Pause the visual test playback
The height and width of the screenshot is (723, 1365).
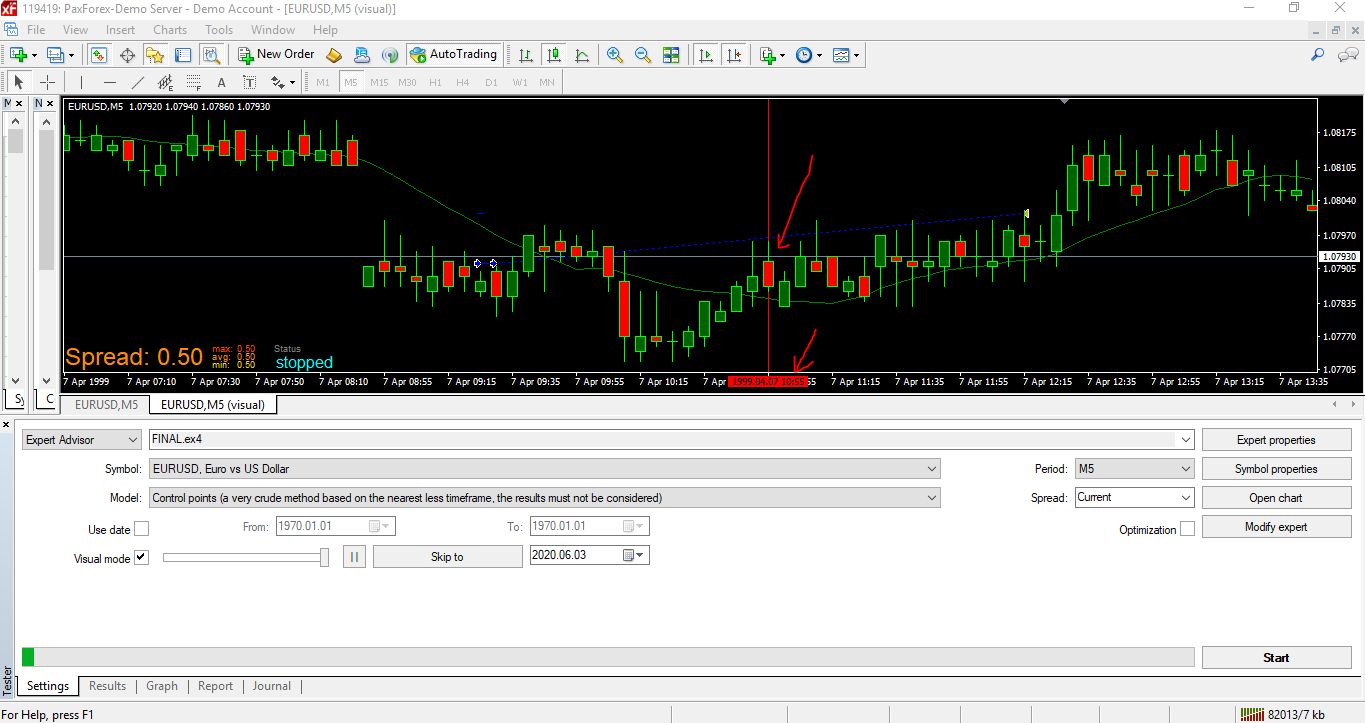pyautogui.click(x=354, y=557)
